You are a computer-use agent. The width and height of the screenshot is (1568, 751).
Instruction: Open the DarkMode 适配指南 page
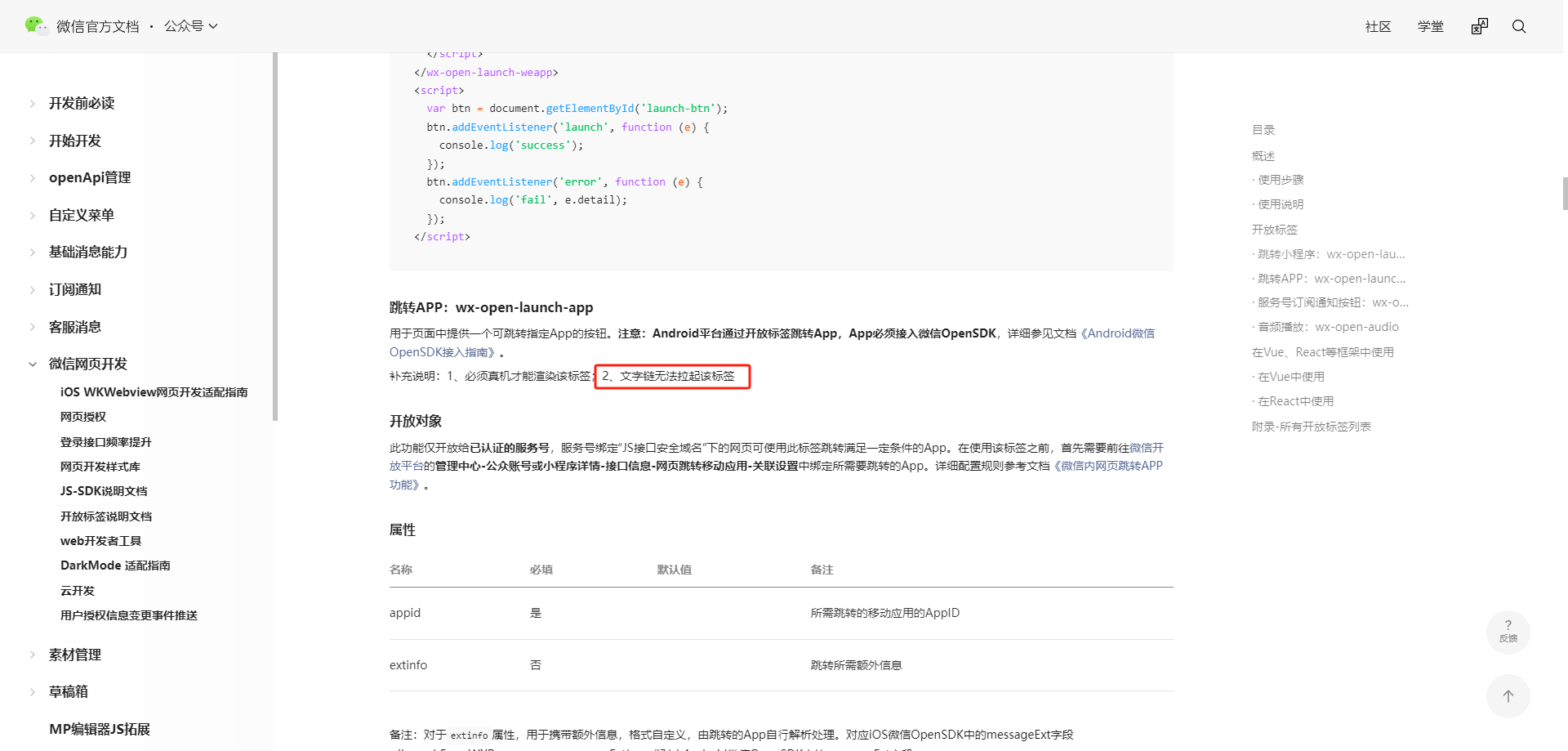[x=115, y=565]
